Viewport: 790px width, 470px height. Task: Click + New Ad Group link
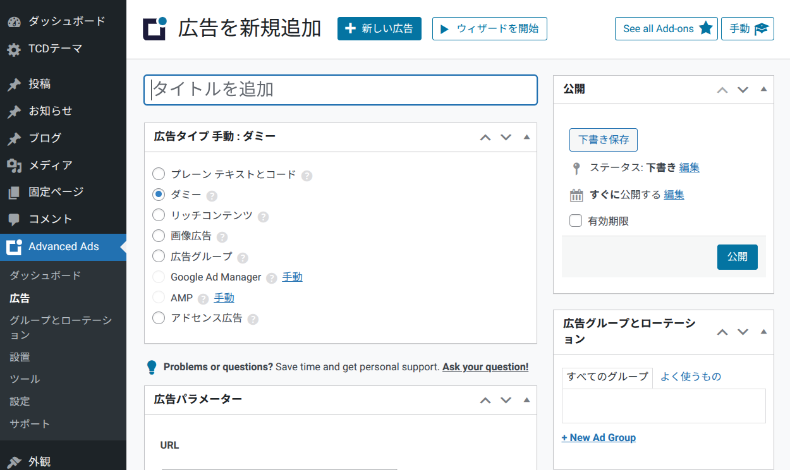tap(599, 438)
